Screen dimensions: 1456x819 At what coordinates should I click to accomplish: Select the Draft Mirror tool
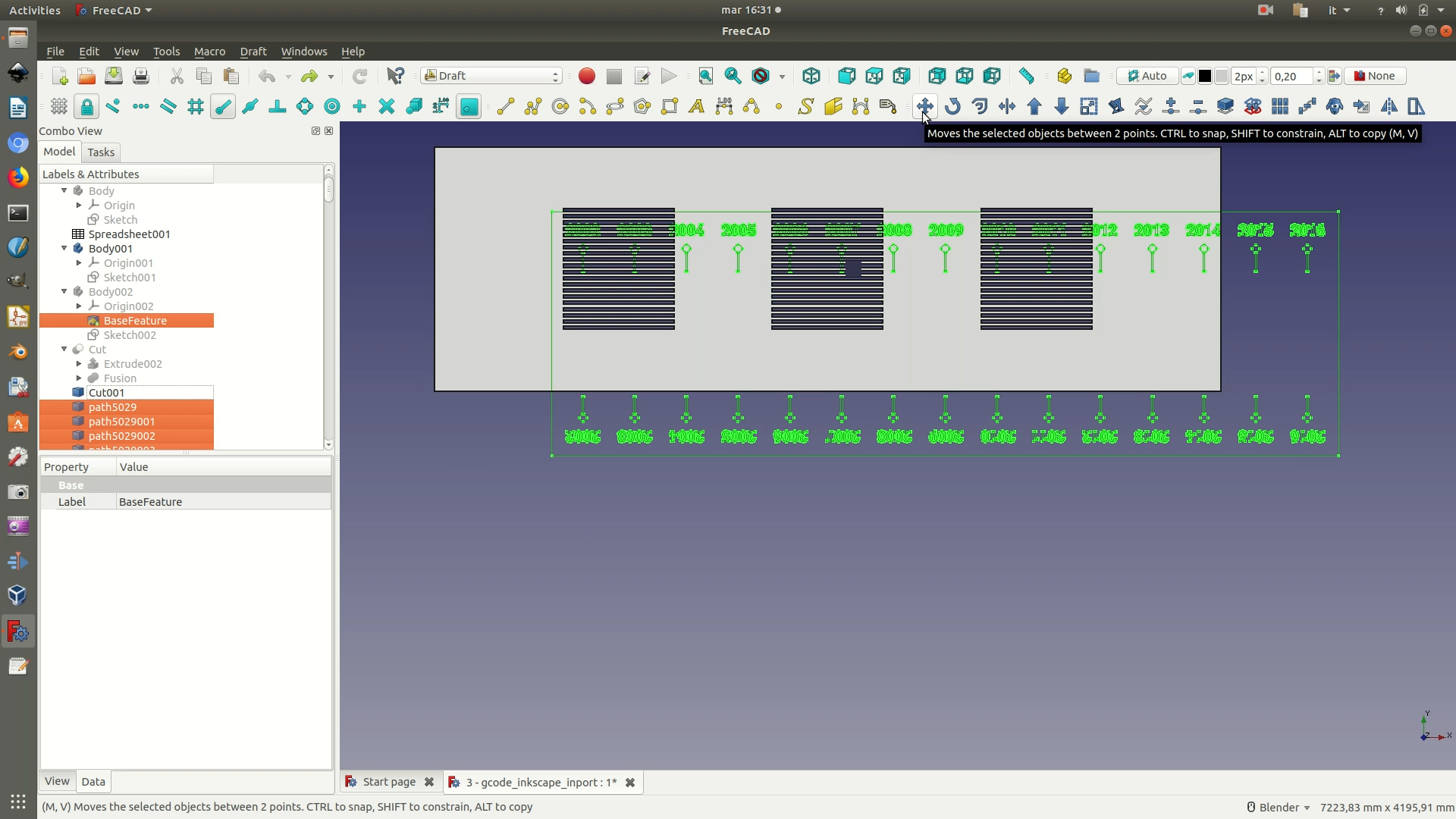pyautogui.click(x=1389, y=107)
